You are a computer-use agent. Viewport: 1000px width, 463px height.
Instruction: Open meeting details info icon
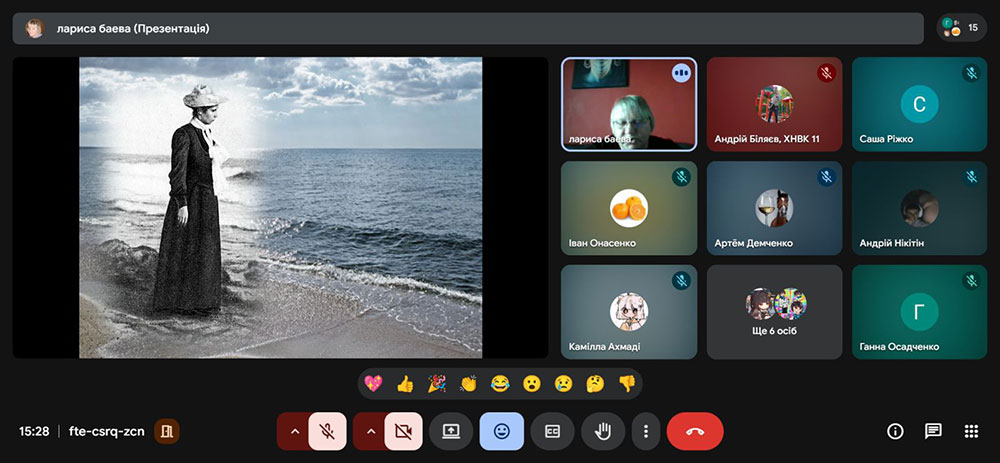pyautogui.click(x=895, y=431)
